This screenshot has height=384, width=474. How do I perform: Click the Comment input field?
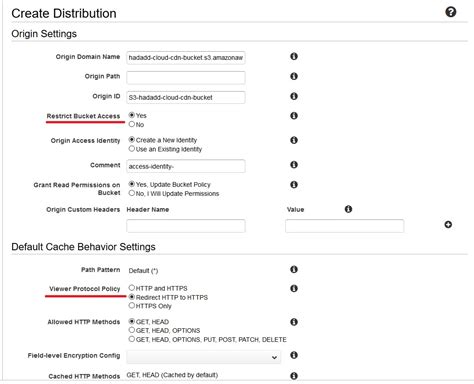coord(186,166)
